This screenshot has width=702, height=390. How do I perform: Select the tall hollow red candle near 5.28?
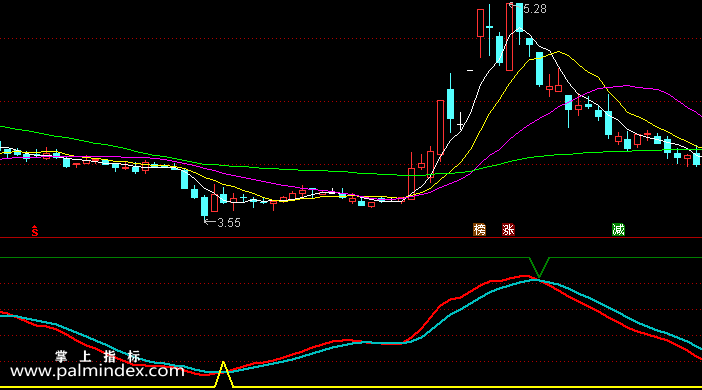pos(509,37)
